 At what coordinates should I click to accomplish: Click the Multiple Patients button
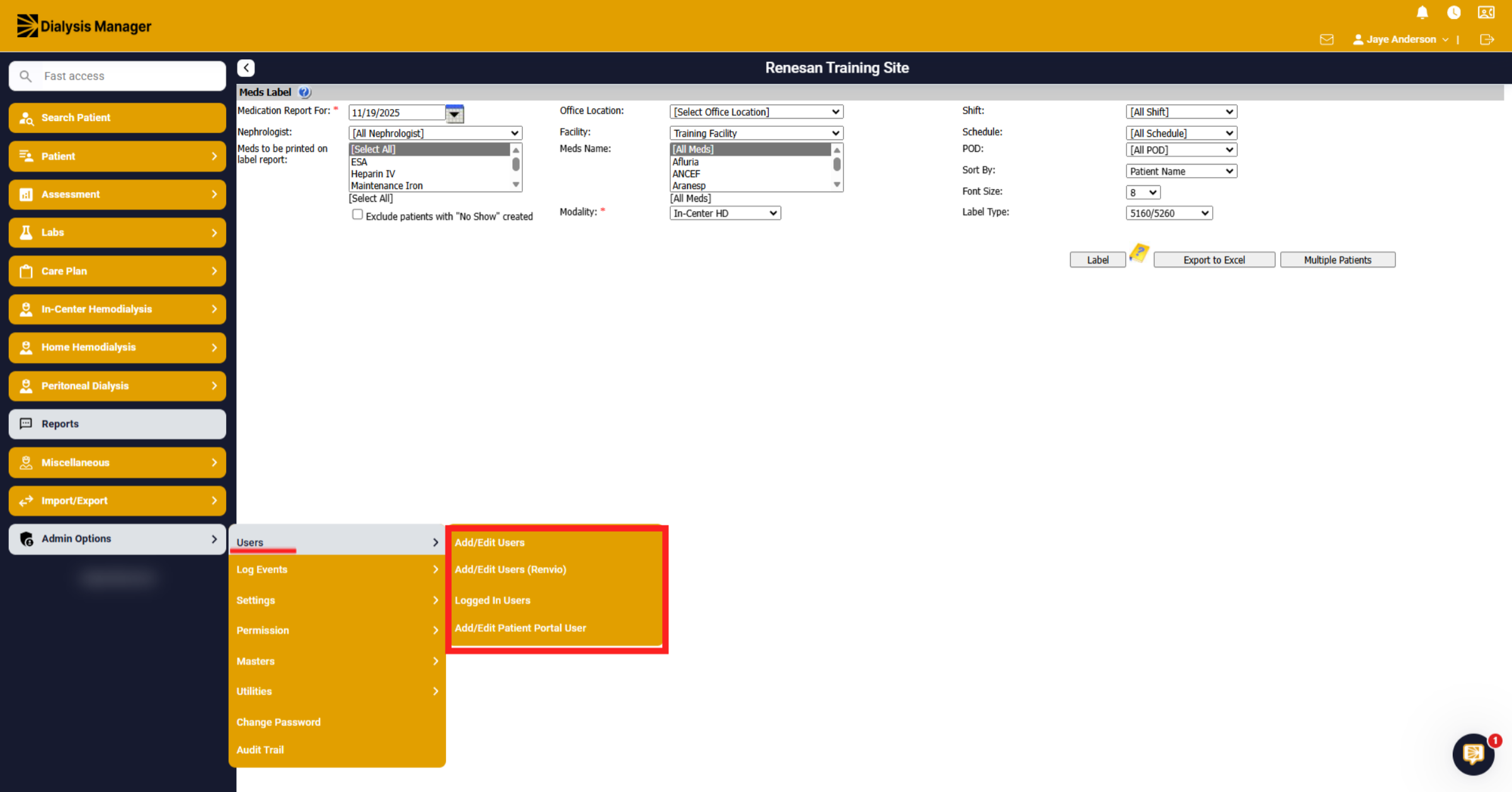click(x=1337, y=260)
